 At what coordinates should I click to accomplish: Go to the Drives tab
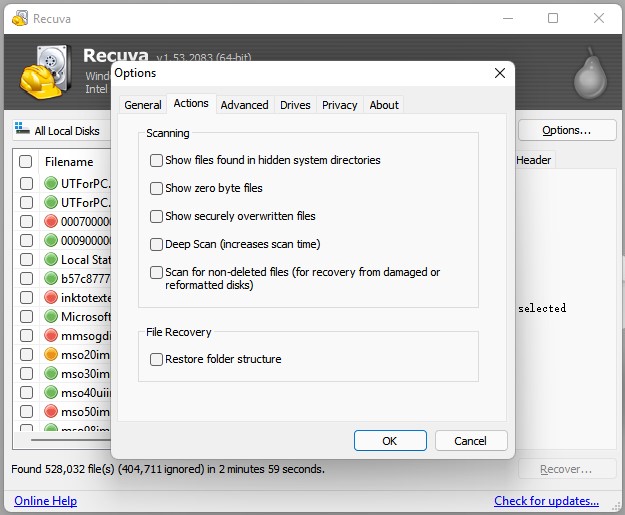point(295,105)
